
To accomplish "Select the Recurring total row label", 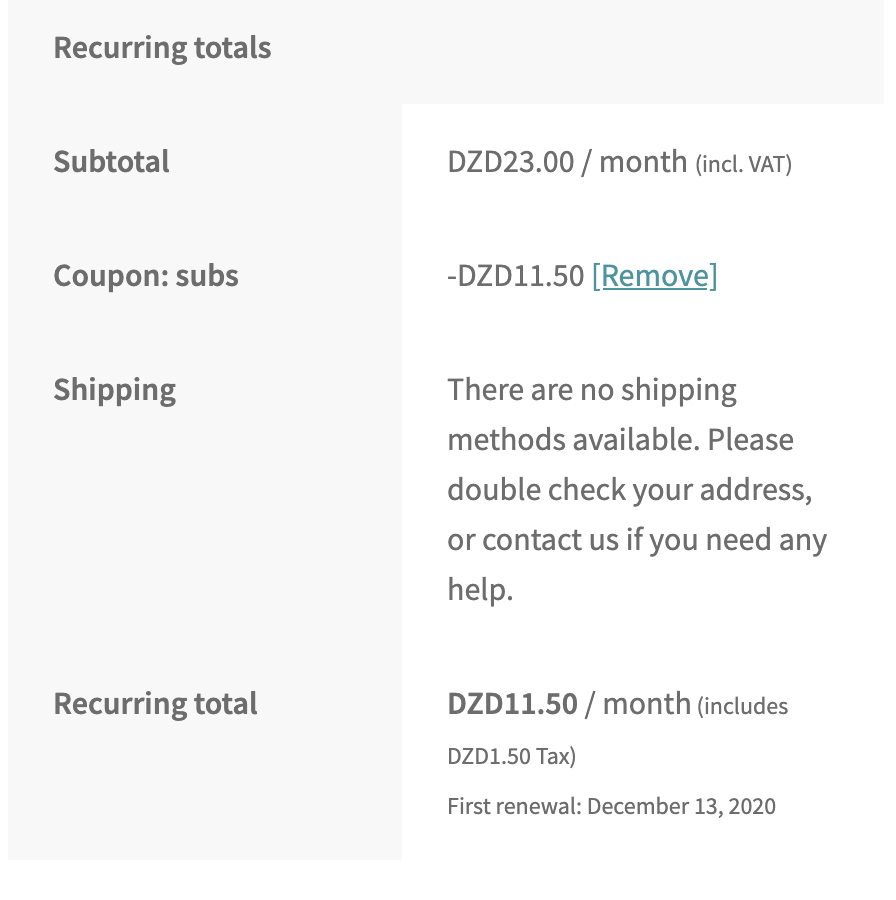I will click(x=155, y=703).
